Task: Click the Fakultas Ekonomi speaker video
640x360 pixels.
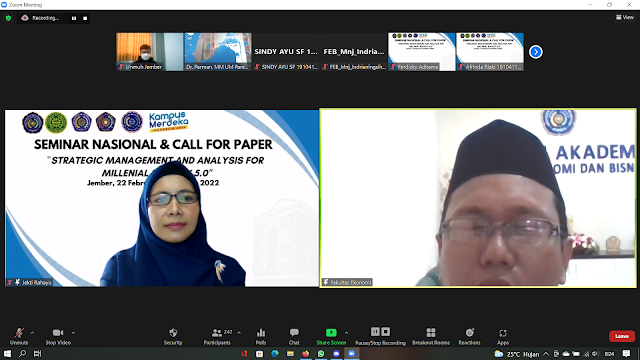Action: click(478, 198)
